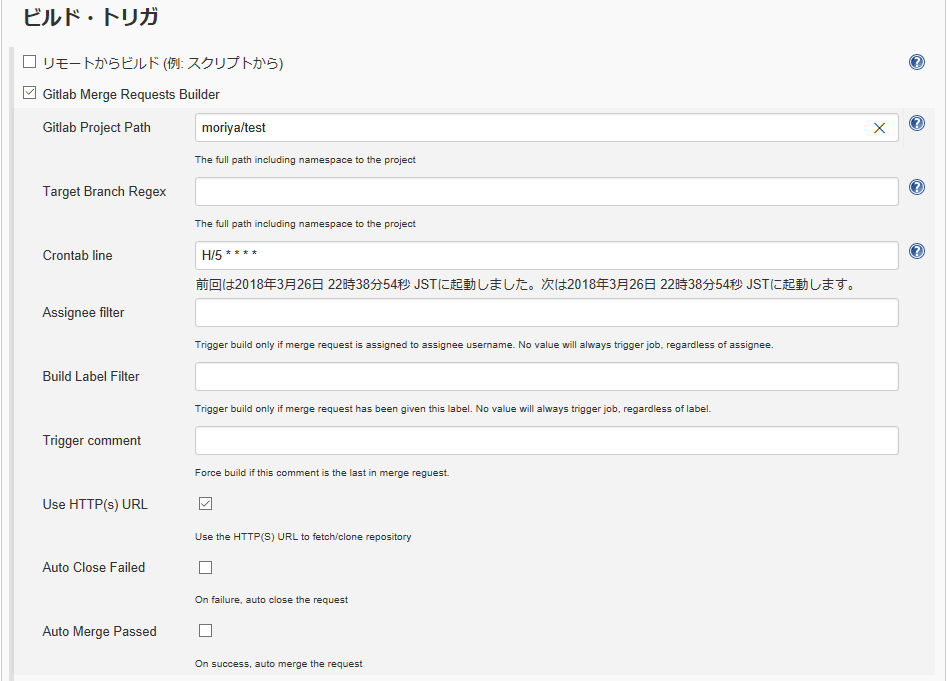Open help icon for Crontab line
Screen dimensions: 947x681
point(916,252)
